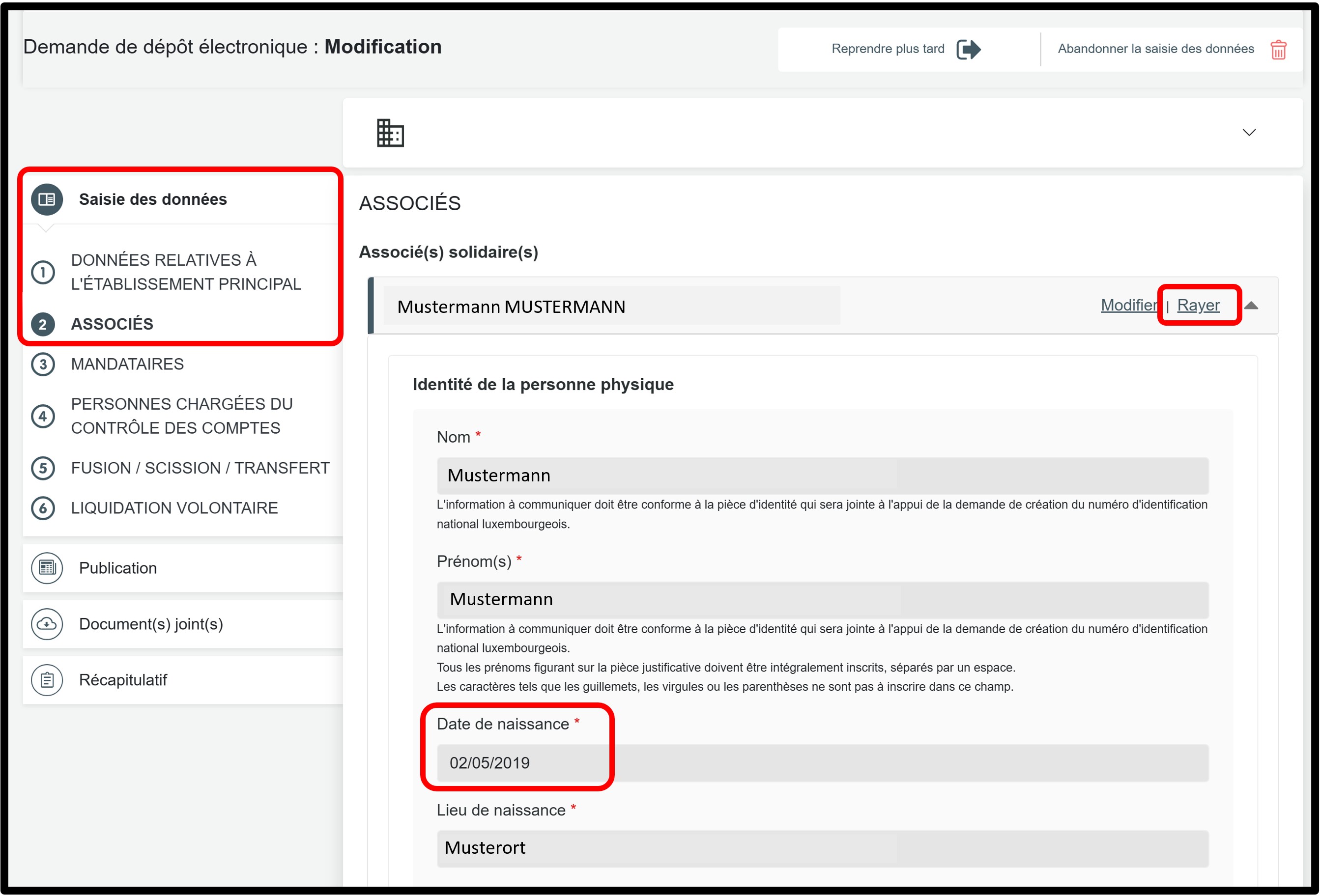
Task: Click the Publication newspaper icon
Action: [47, 568]
